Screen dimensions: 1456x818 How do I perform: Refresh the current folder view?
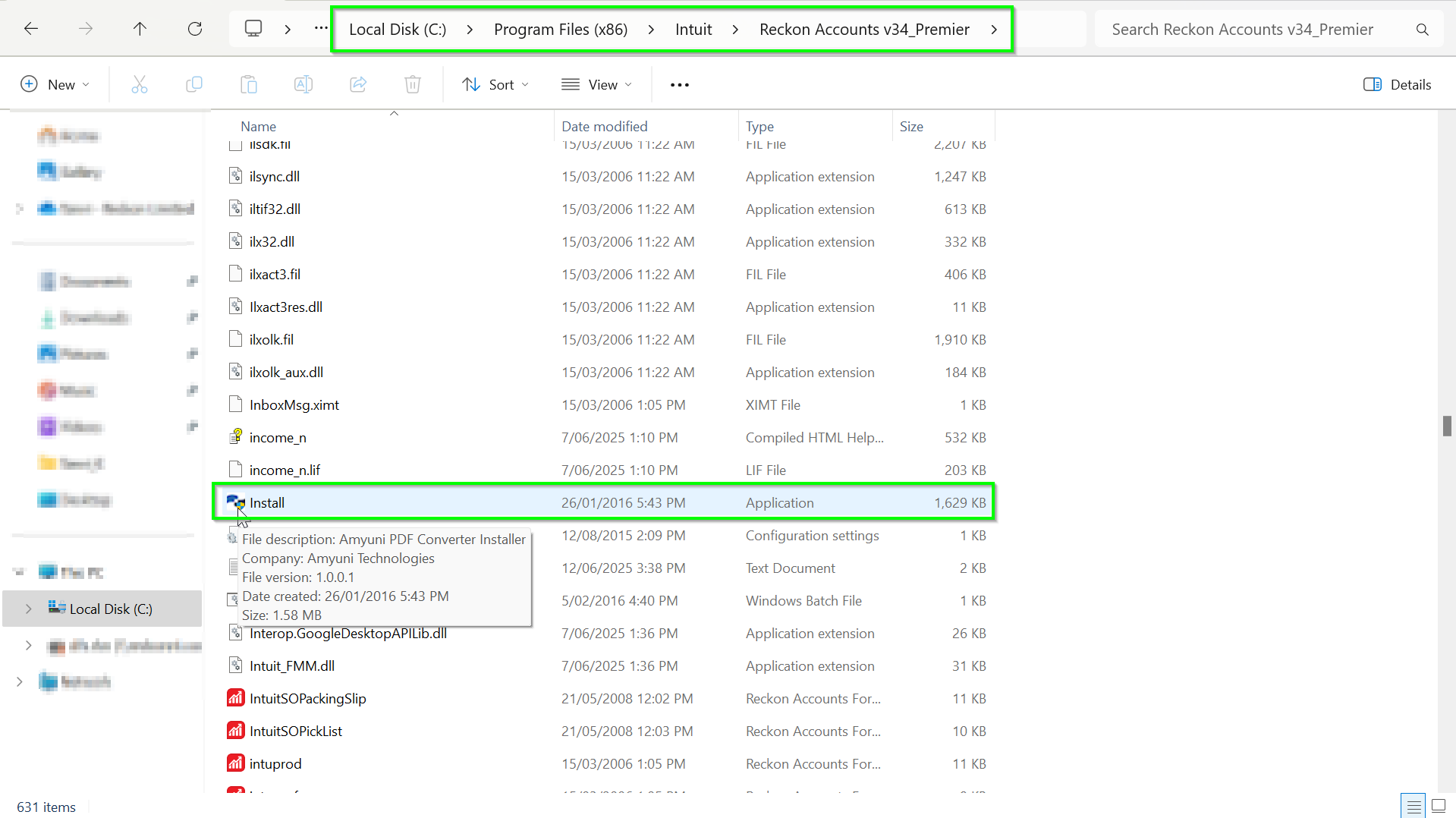tap(195, 29)
